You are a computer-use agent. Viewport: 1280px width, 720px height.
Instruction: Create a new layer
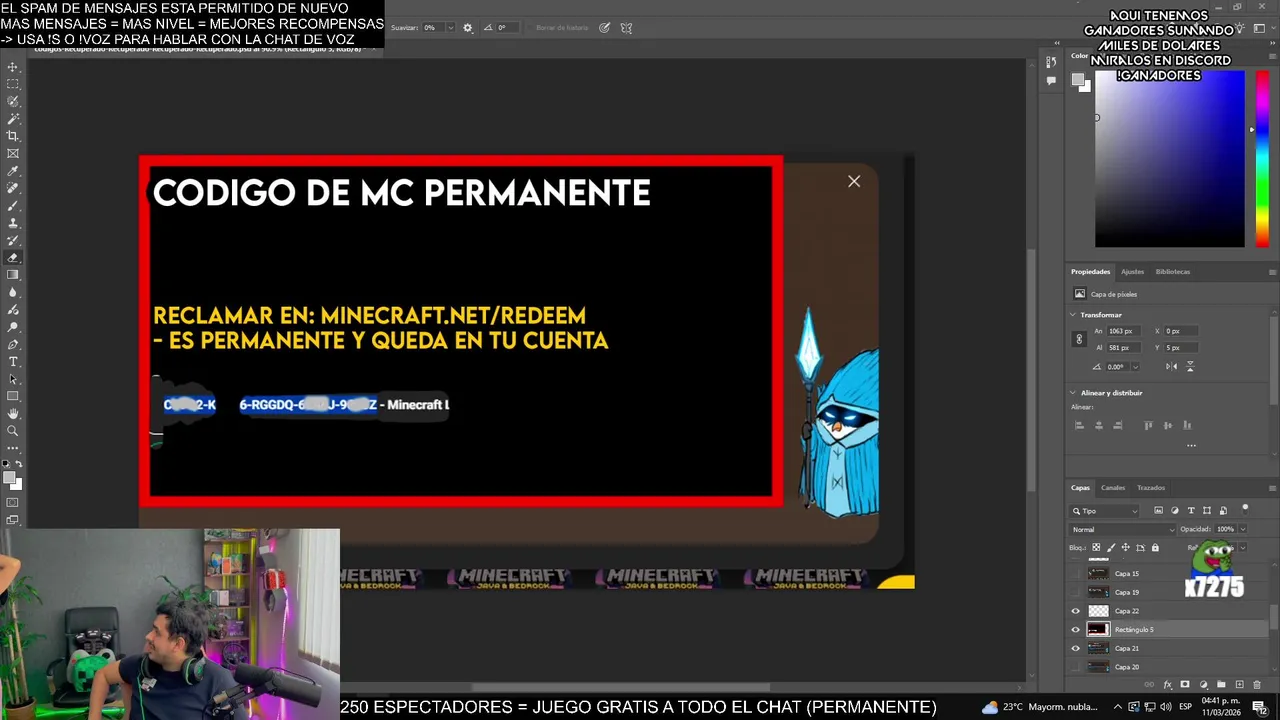point(1240,684)
